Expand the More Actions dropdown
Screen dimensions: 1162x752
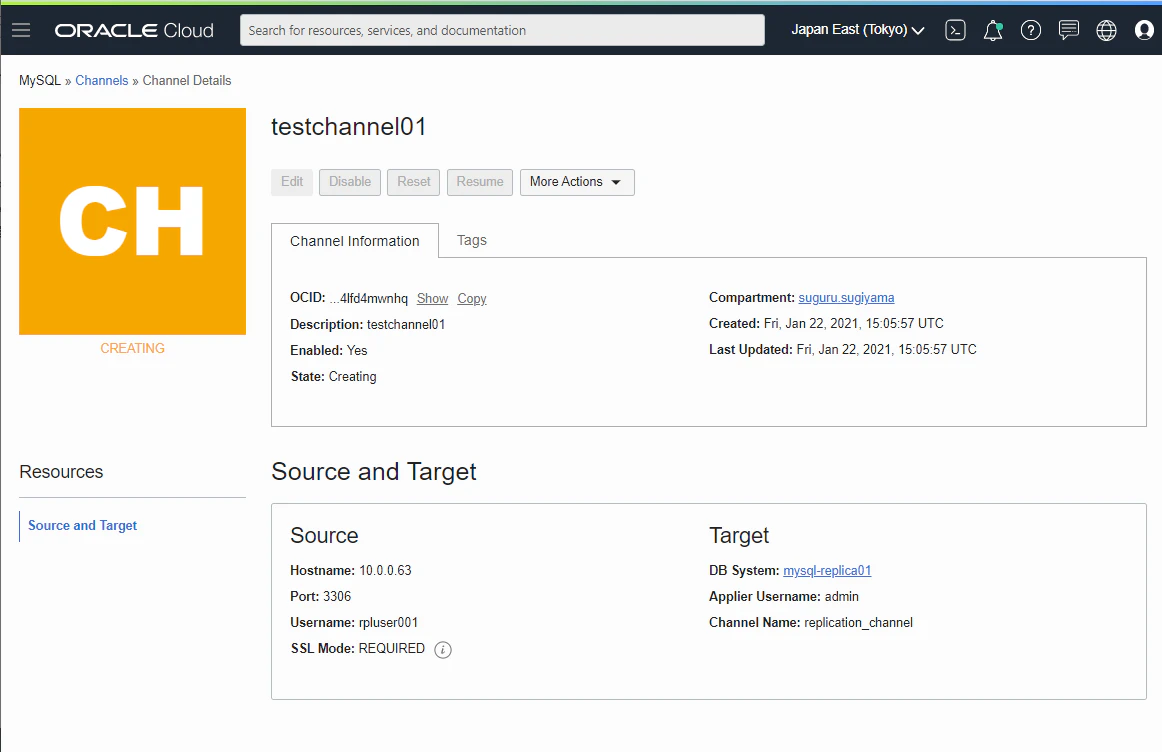click(x=577, y=182)
